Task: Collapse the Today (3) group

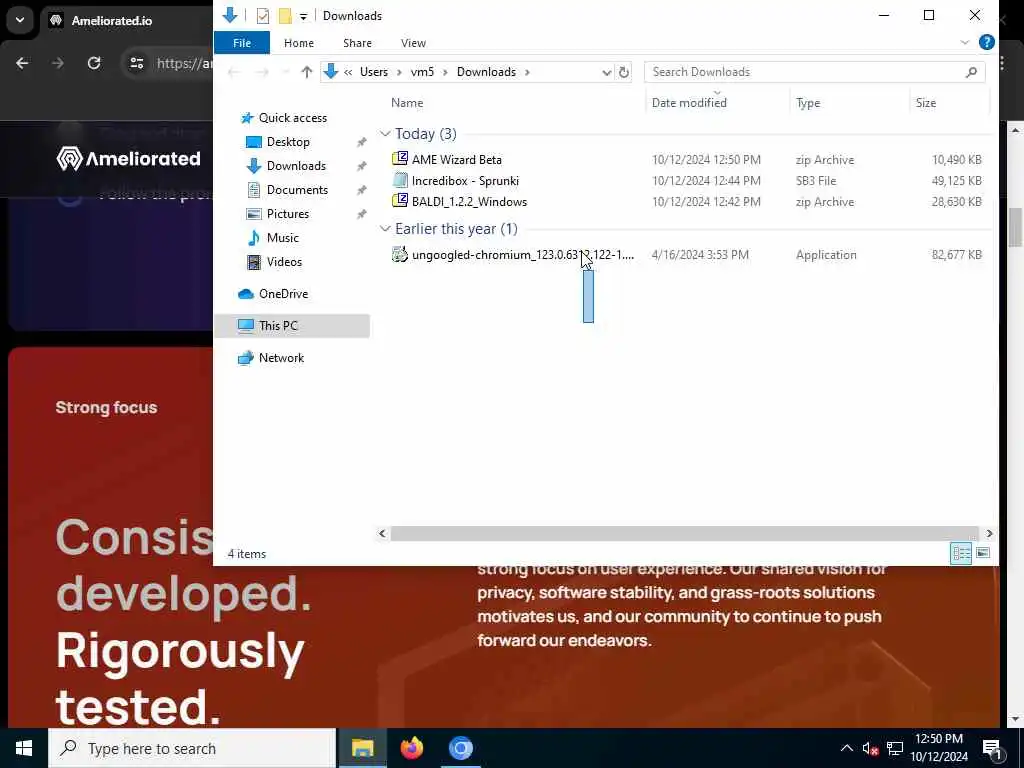Action: [x=385, y=134]
